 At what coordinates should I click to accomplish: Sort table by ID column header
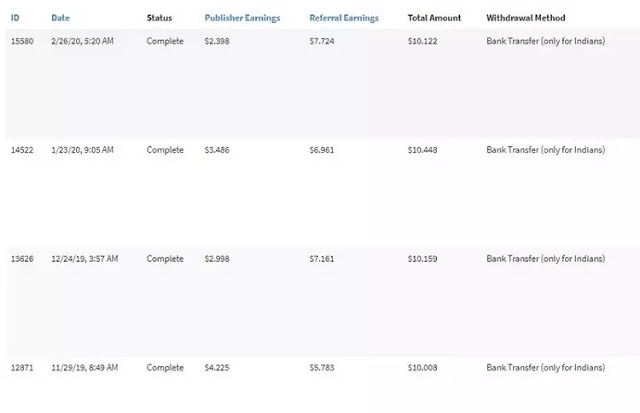(x=16, y=18)
